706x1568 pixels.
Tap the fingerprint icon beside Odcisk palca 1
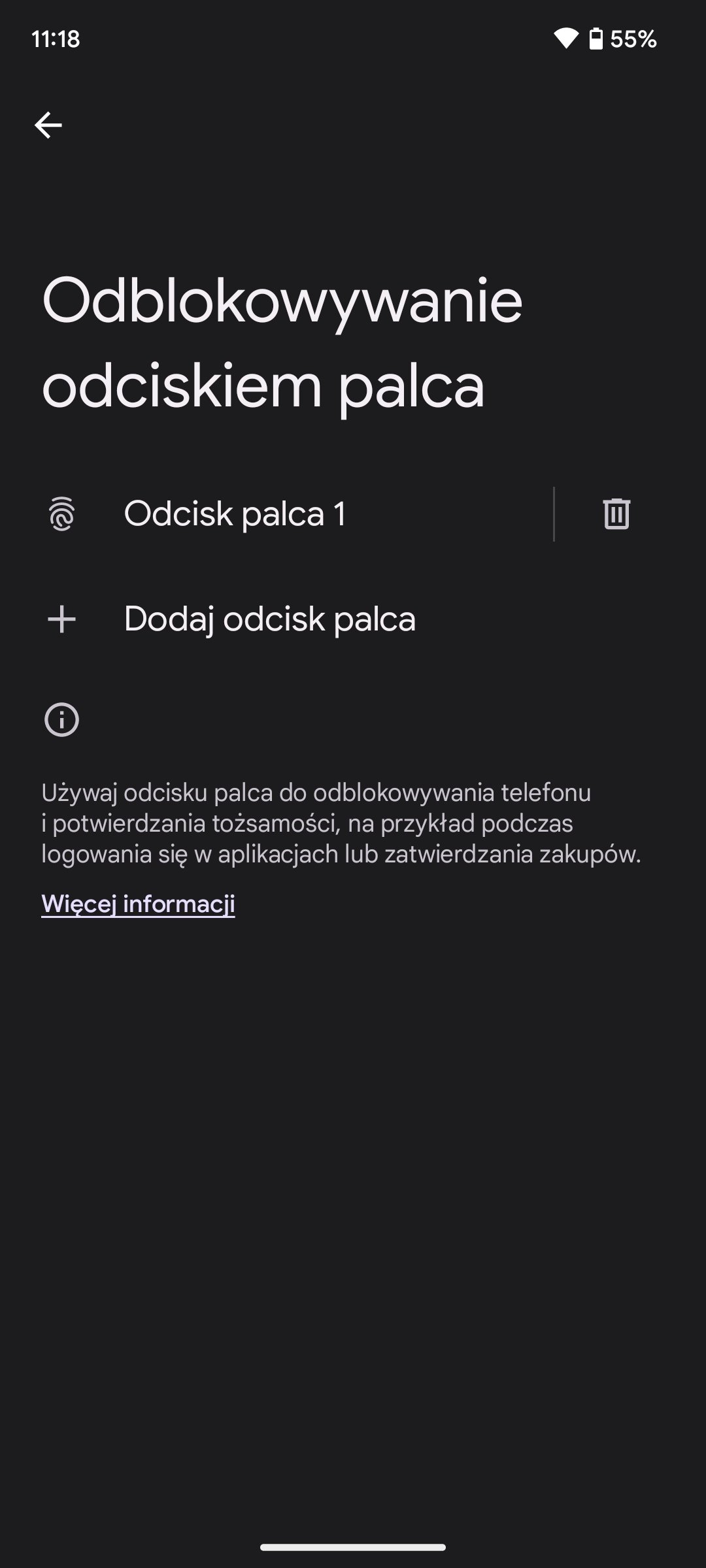[62, 514]
